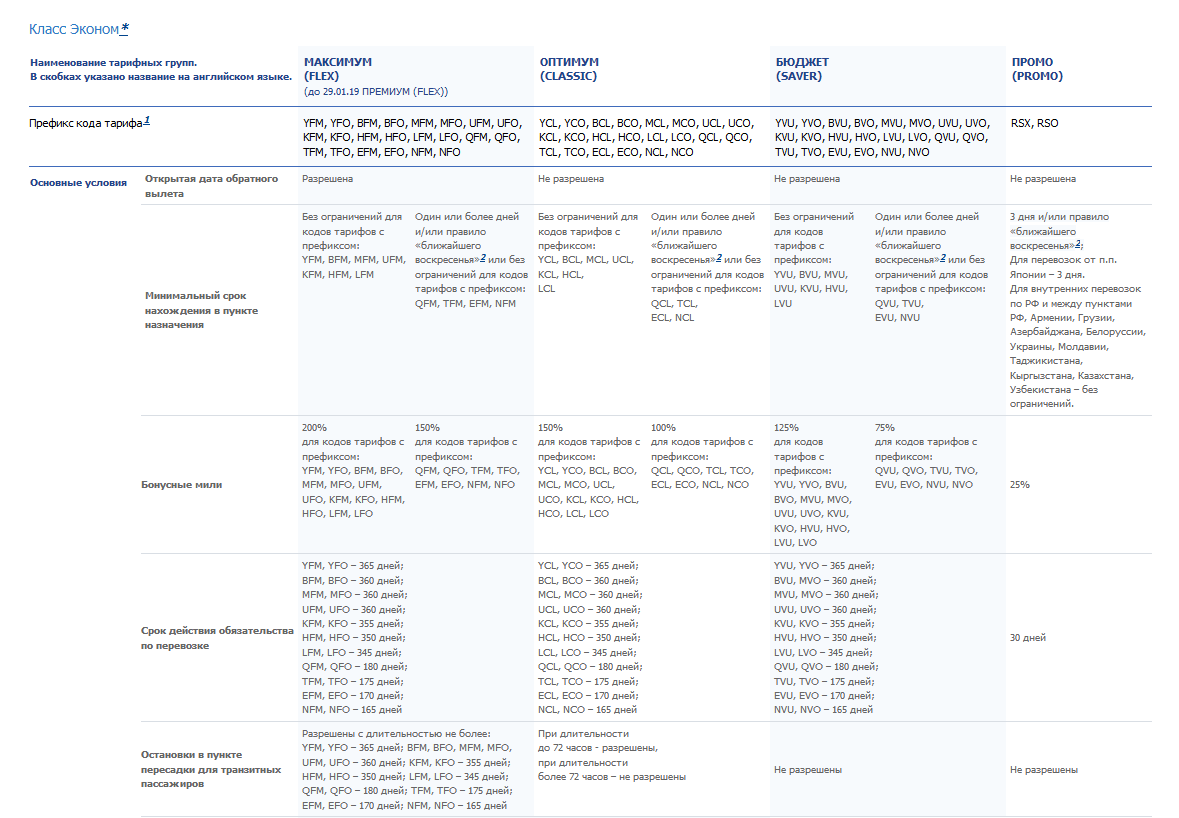Click the 25% bonus miles value for ПРОМО
Screen dimensions: 1179x818
coord(1020,485)
